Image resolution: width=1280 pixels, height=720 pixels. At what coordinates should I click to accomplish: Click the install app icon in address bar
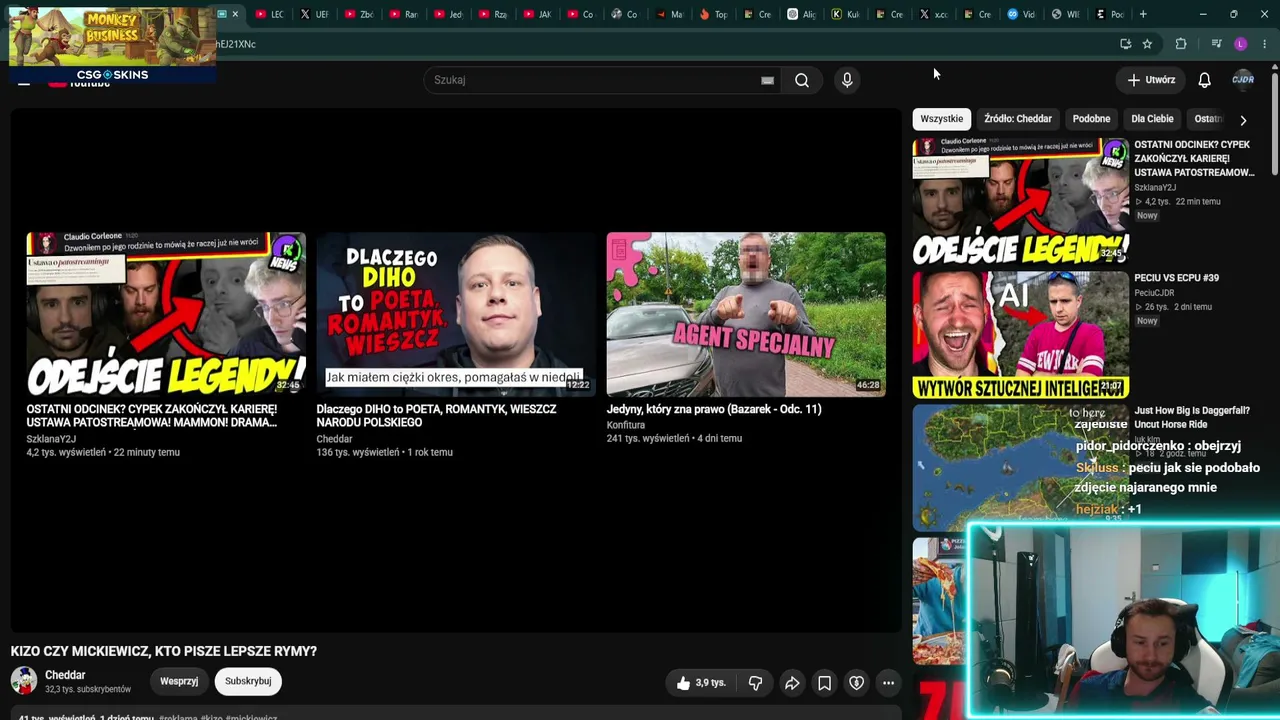tap(1125, 44)
